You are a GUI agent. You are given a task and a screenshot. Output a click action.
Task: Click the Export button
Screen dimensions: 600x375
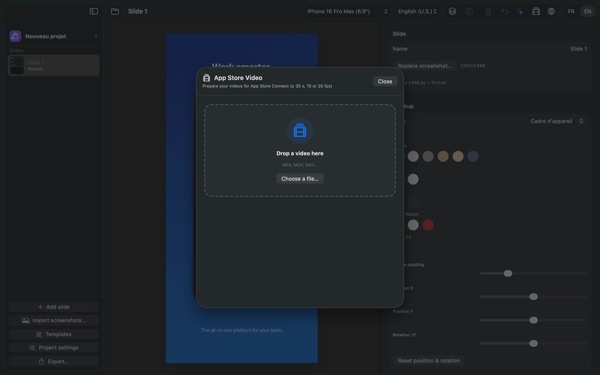click(54, 361)
